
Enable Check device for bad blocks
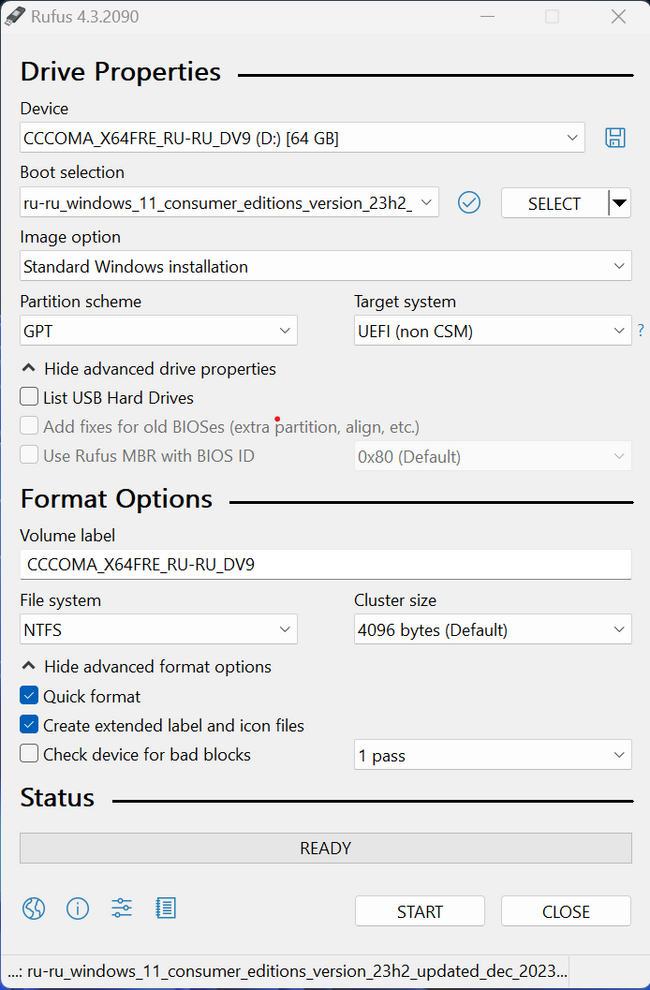pyautogui.click(x=30, y=754)
